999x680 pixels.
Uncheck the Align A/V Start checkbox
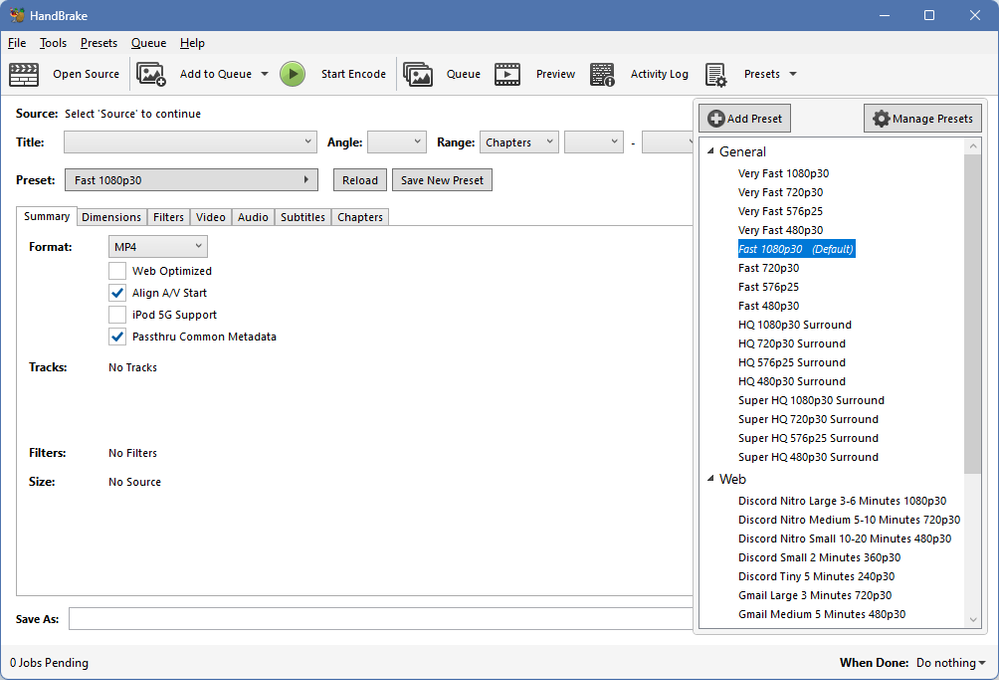117,293
